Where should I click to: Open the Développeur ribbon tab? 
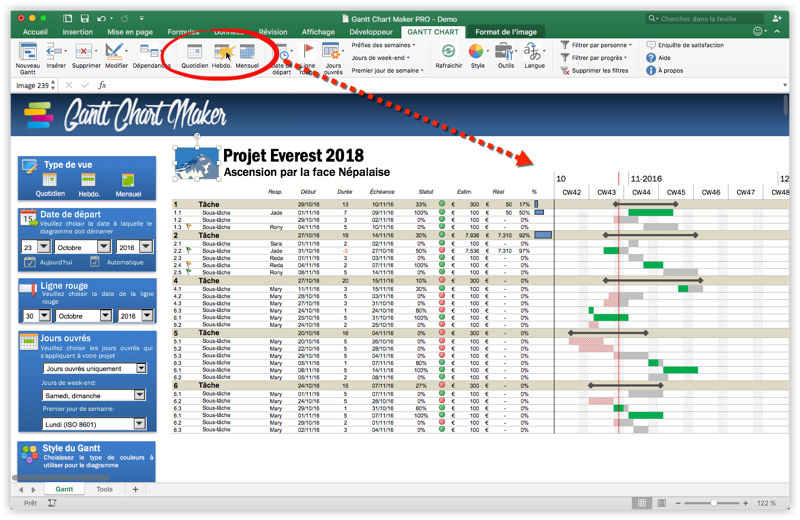click(371, 32)
